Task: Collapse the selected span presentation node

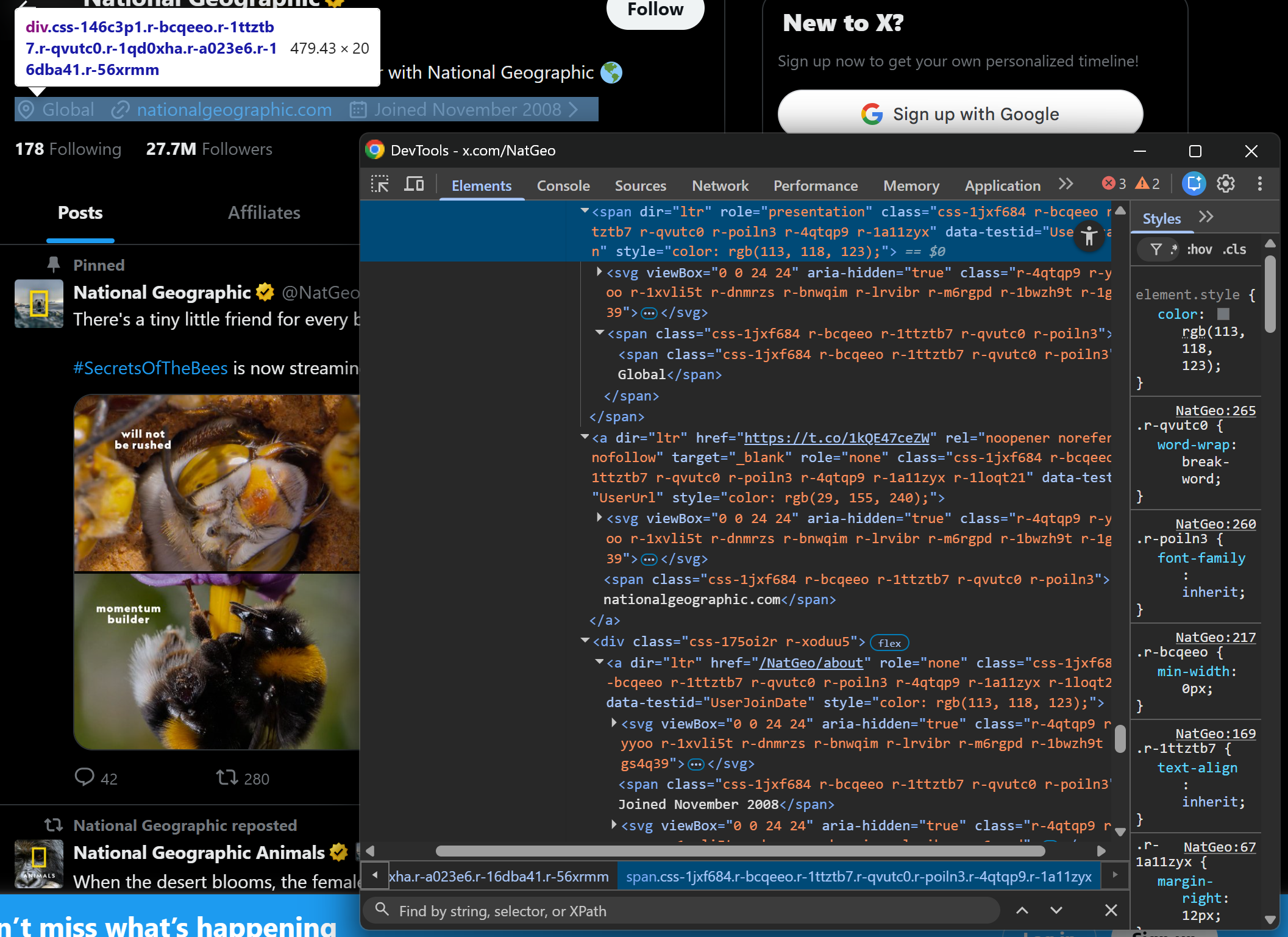Action: click(x=585, y=211)
